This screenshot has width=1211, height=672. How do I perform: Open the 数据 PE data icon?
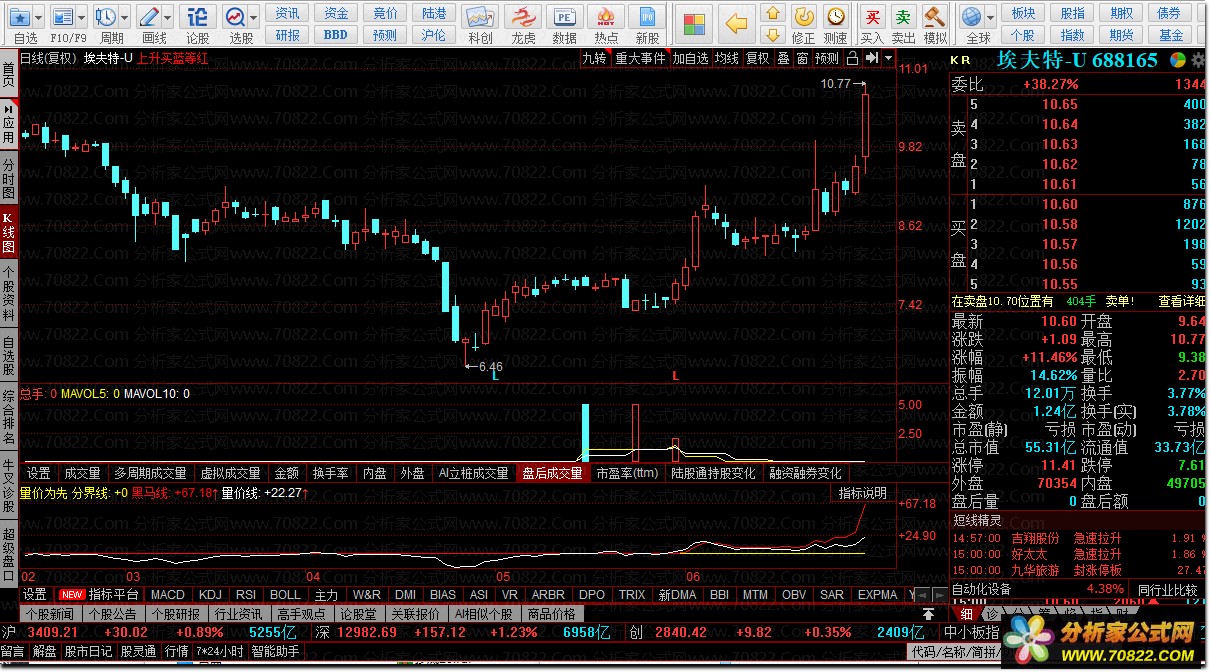565,18
